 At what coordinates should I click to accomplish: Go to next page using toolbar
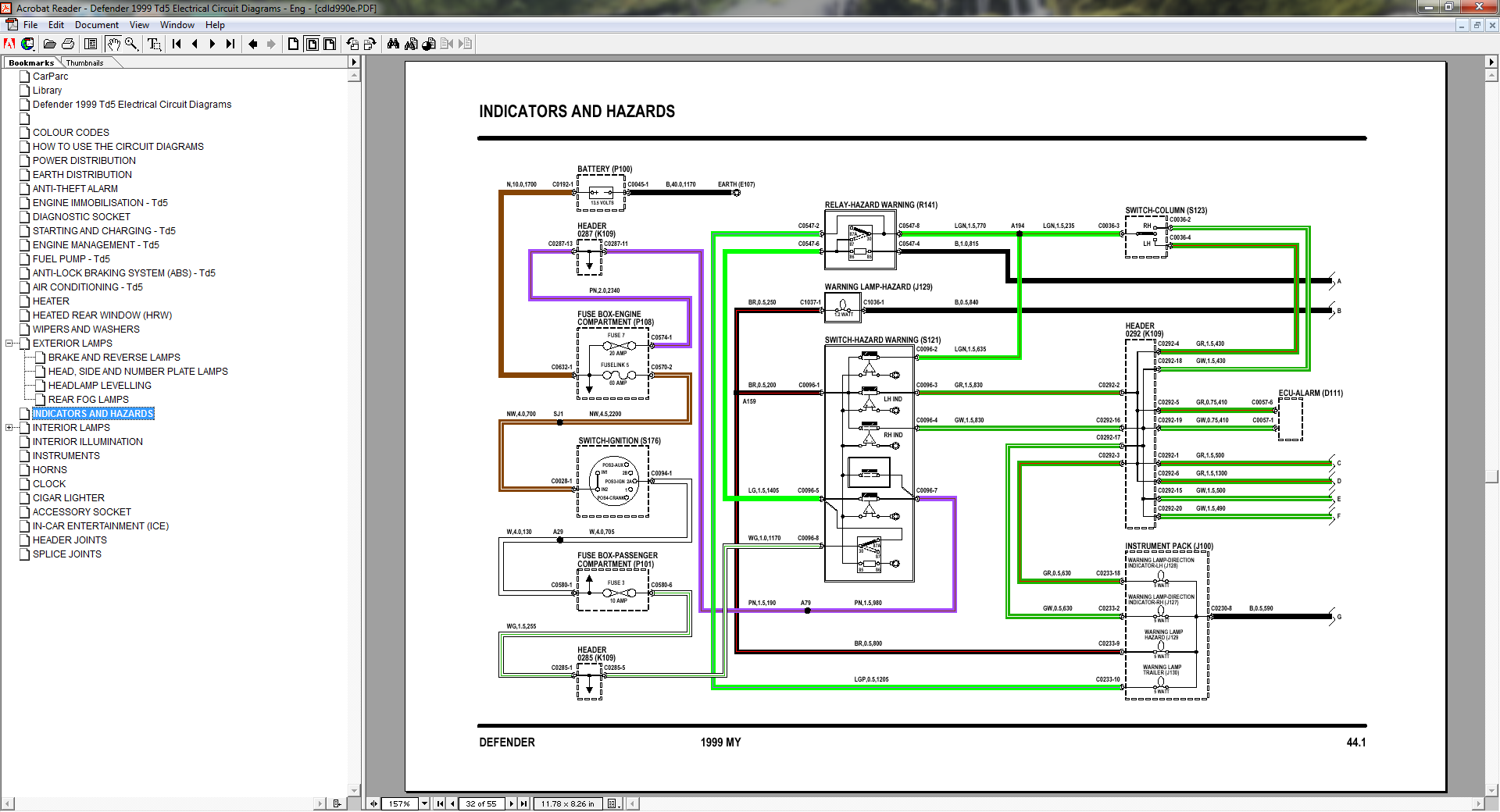tap(212, 44)
